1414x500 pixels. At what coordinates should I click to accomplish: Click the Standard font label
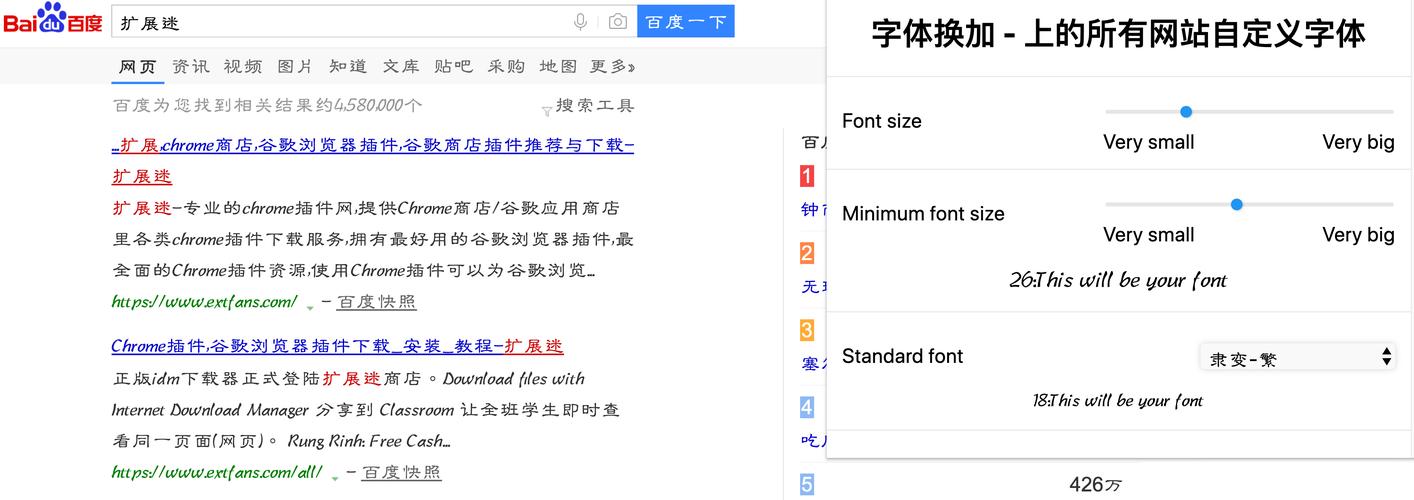coord(903,356)
